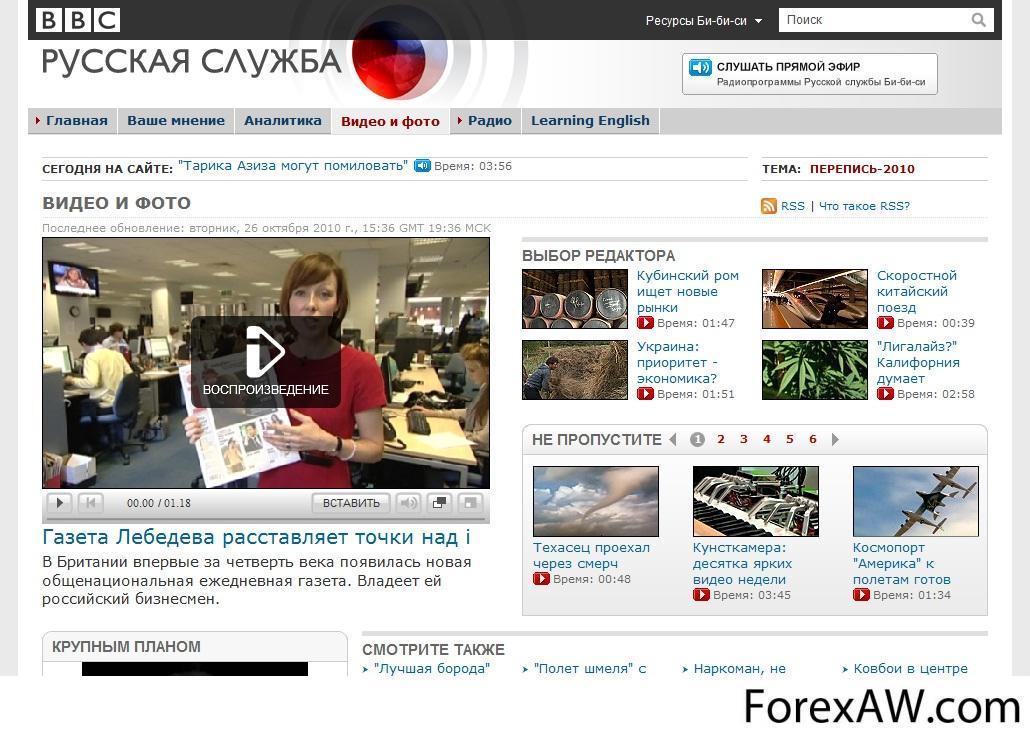Open the ПЕРЕПИСЬ-2010 topic link

pos(862,169)
